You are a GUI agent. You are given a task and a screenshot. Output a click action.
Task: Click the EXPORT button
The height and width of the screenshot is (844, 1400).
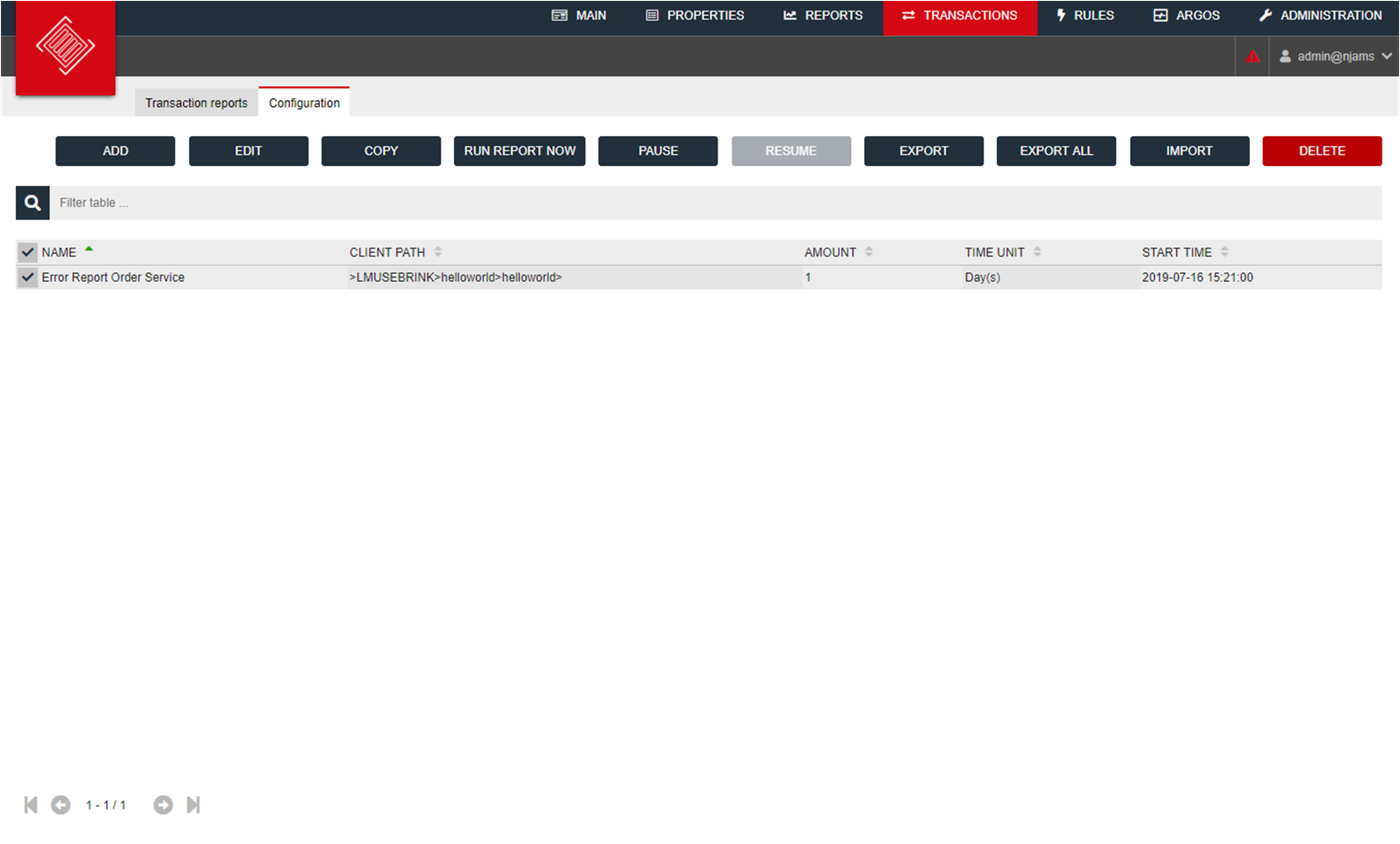(924, 151)
